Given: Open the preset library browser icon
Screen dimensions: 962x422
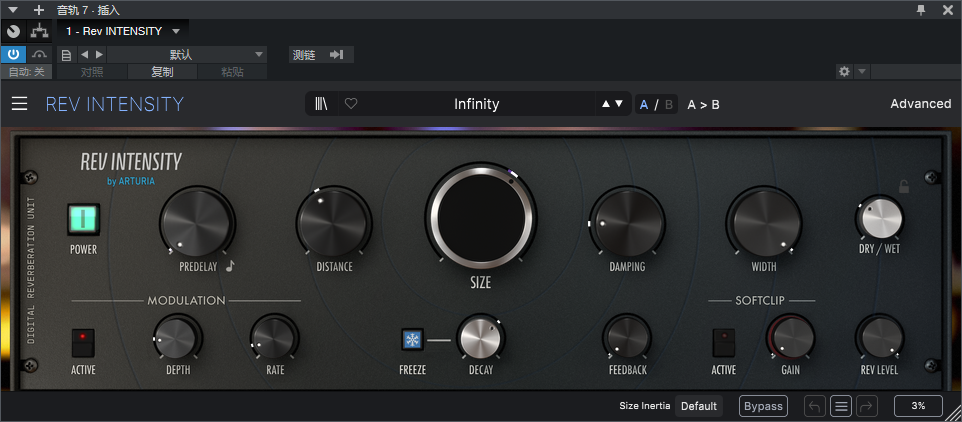Looking at the screenshot, I should [321, 104].
